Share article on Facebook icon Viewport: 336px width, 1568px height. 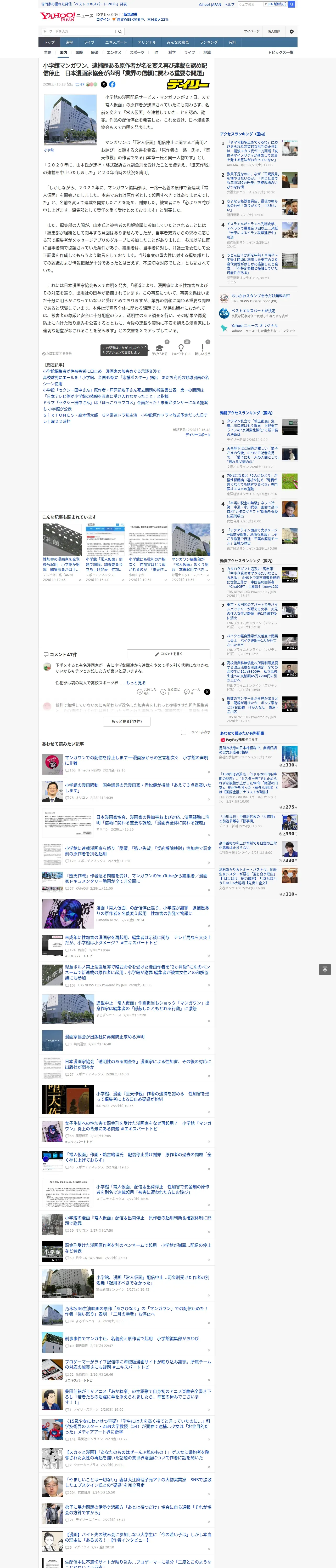coord(112,85)
